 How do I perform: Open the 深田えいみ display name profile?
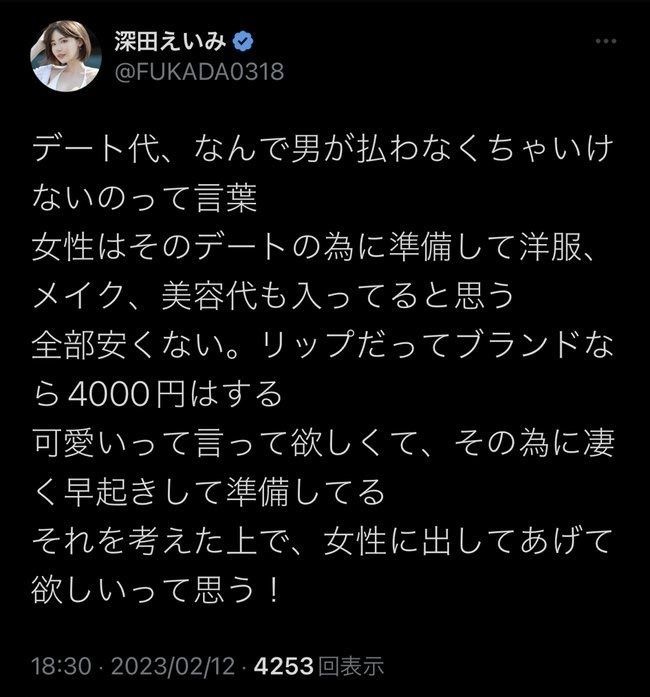point(171,42)
